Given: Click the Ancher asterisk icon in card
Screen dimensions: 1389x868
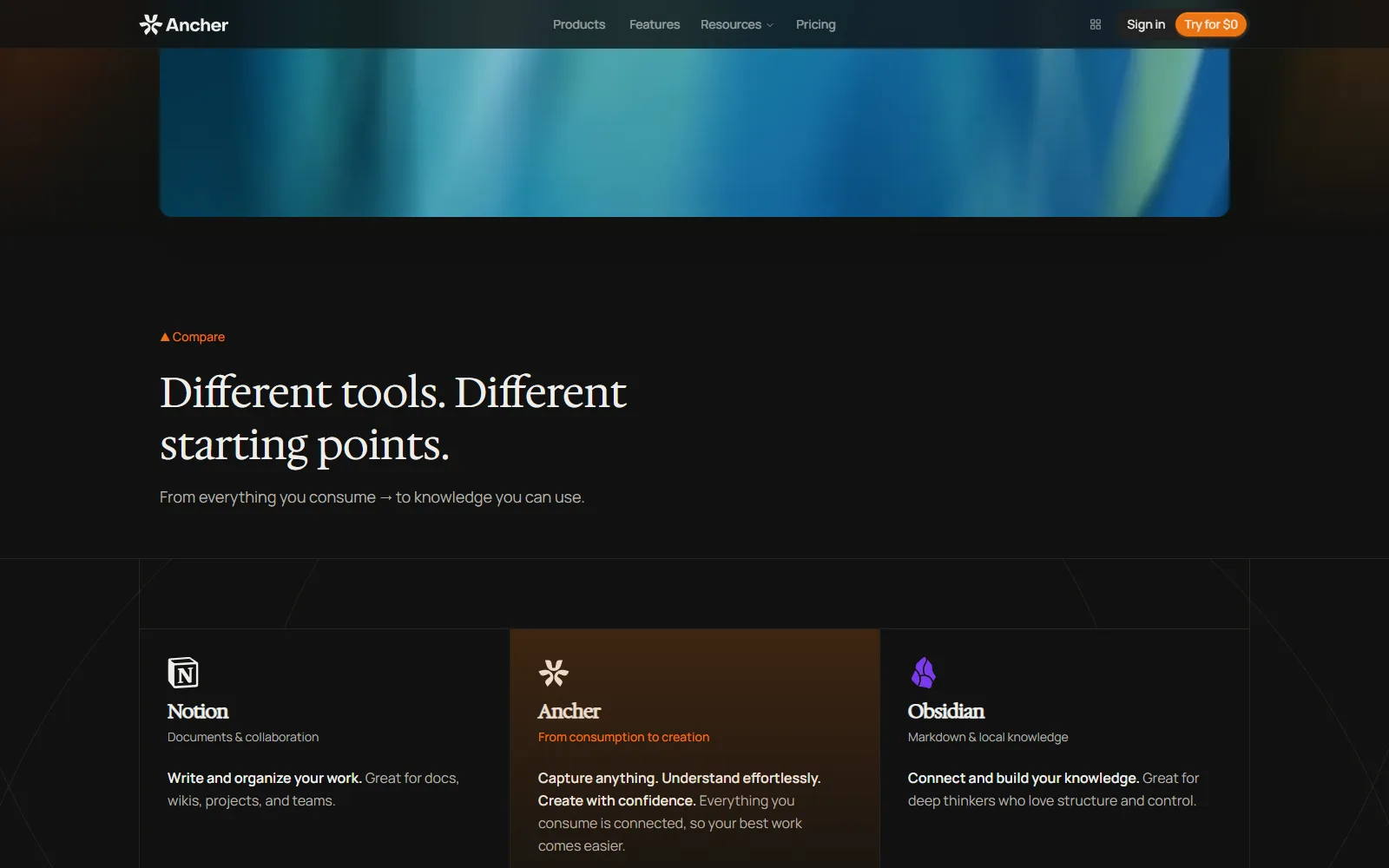Looking at the screenshot, I should pos(554,673).
